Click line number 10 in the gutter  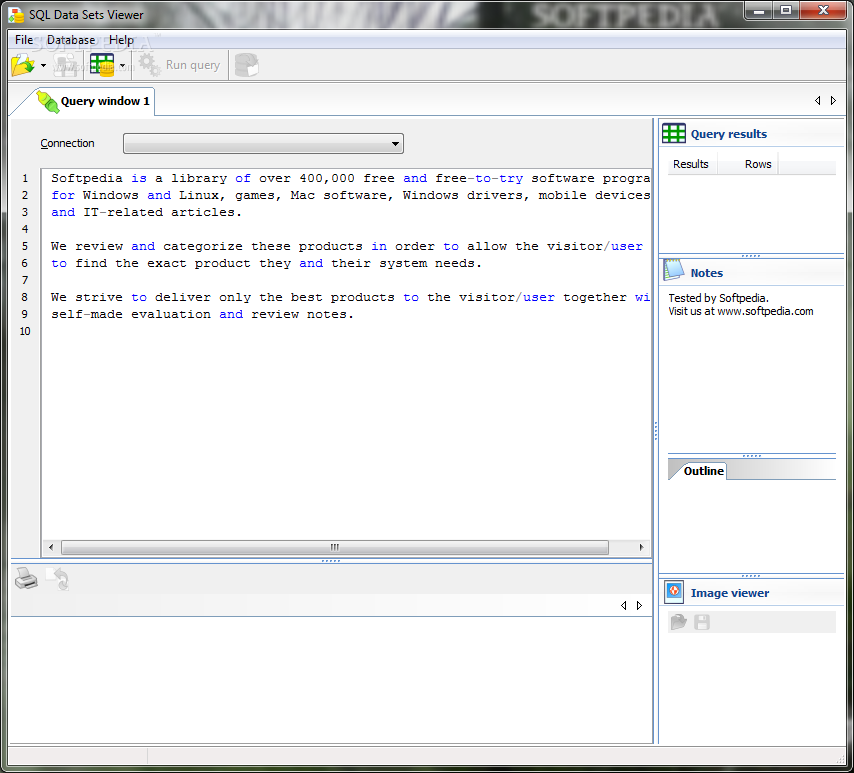click(25, 331)
